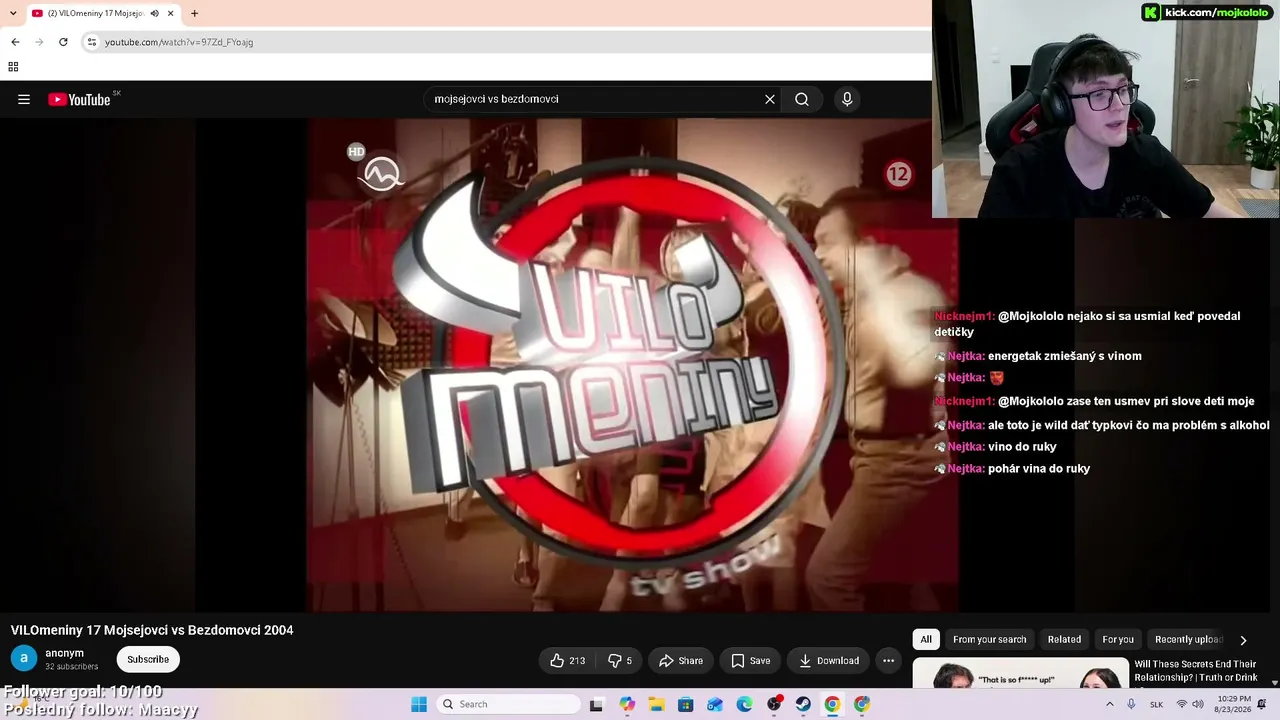Open the volume tray icon
Screen dimensions: 1280x720
pos(1198,704)
